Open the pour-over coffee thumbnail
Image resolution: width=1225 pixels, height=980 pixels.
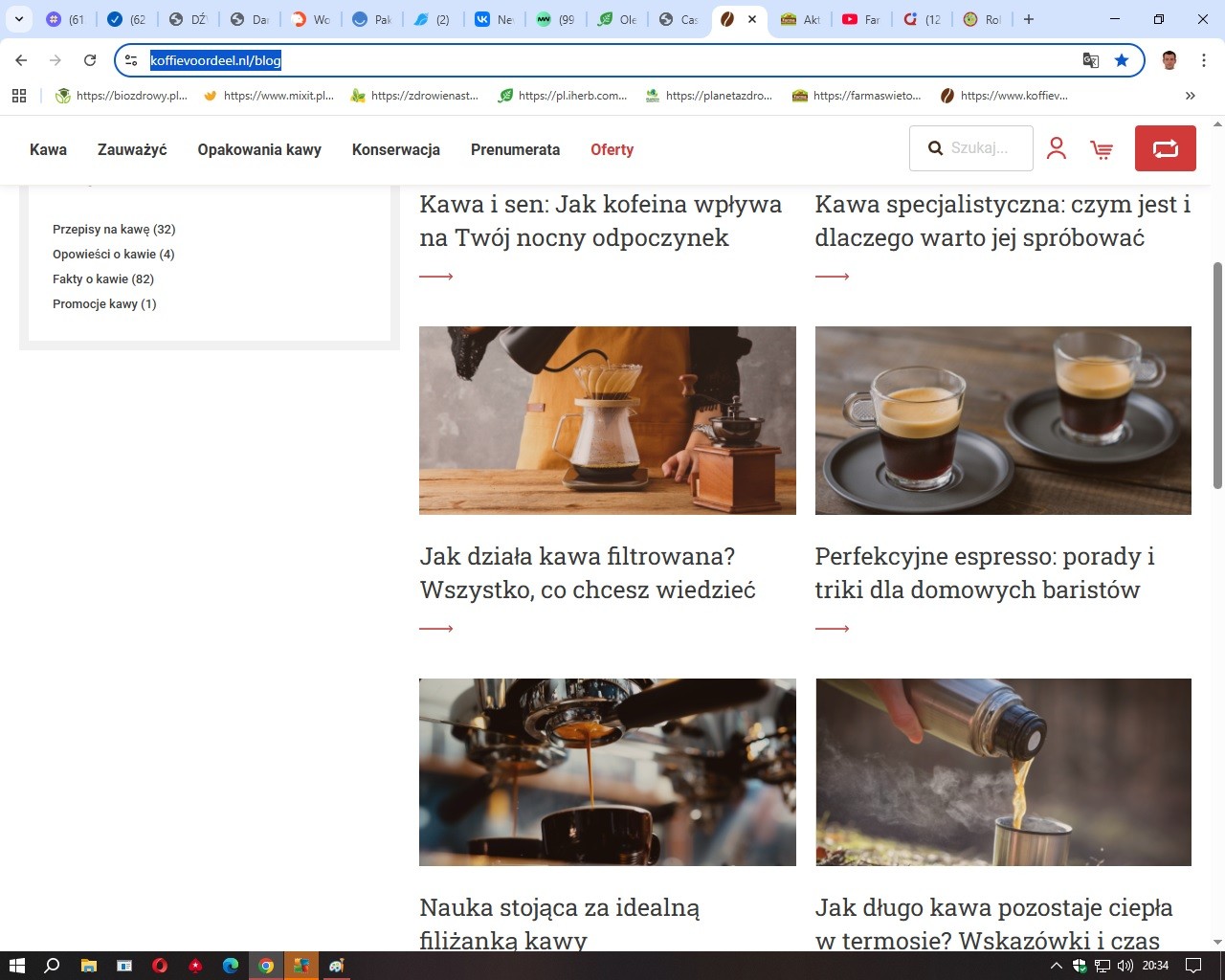[608, 420]
